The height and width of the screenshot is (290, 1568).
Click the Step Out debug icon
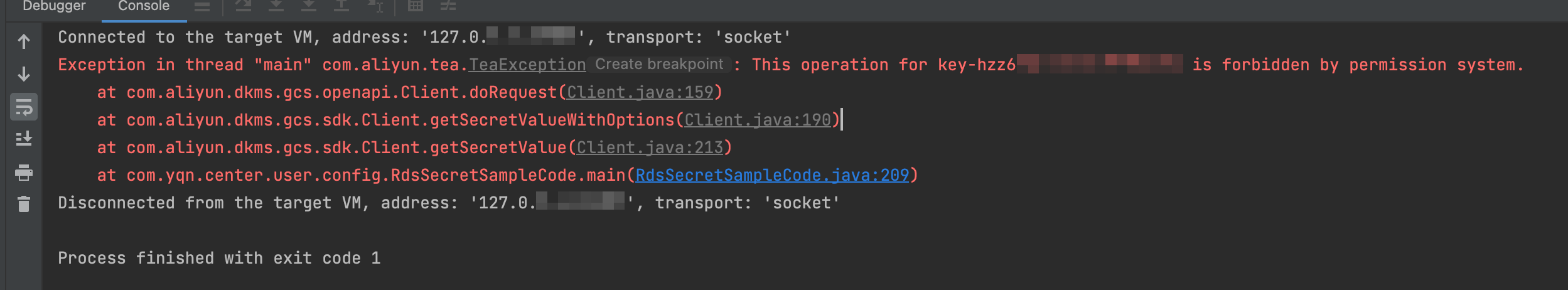click(x=341, y=6)
